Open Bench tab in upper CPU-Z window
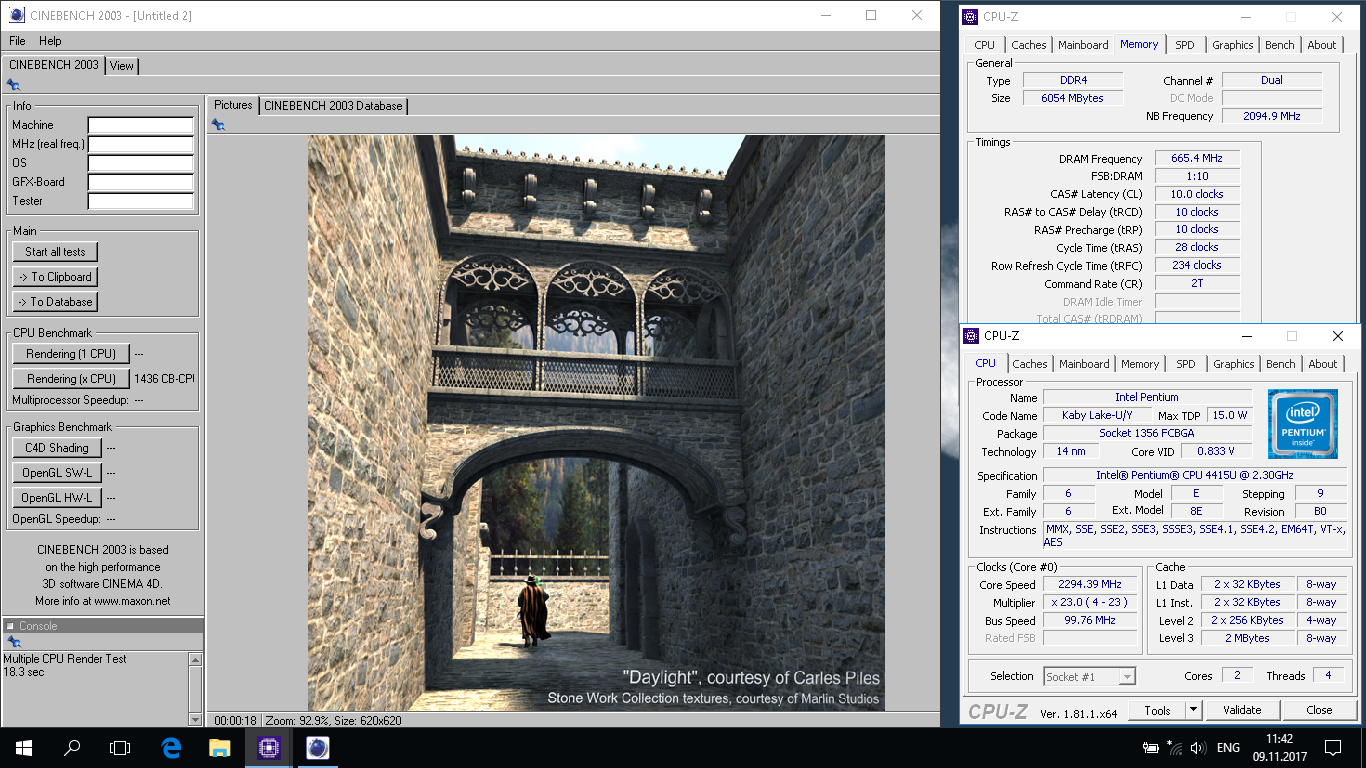This screenshot has height=768, width=1366. pos(1279,45)
